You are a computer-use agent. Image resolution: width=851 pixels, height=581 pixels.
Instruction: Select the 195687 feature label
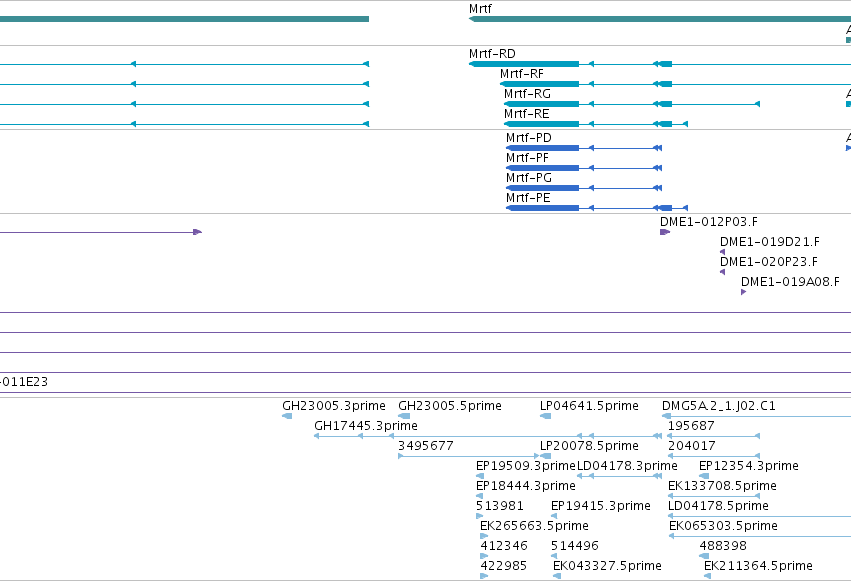tap(691, 426)
